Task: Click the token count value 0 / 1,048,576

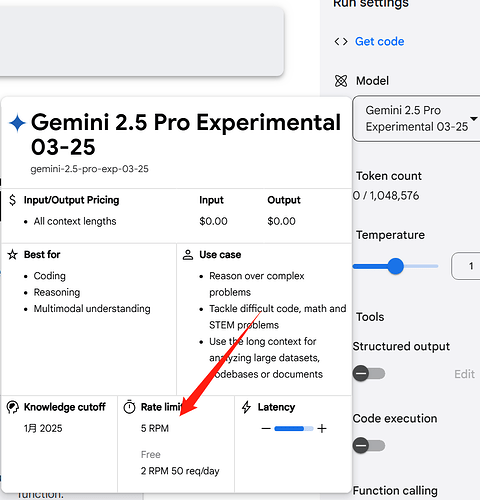Action: (x=386, y=196)
